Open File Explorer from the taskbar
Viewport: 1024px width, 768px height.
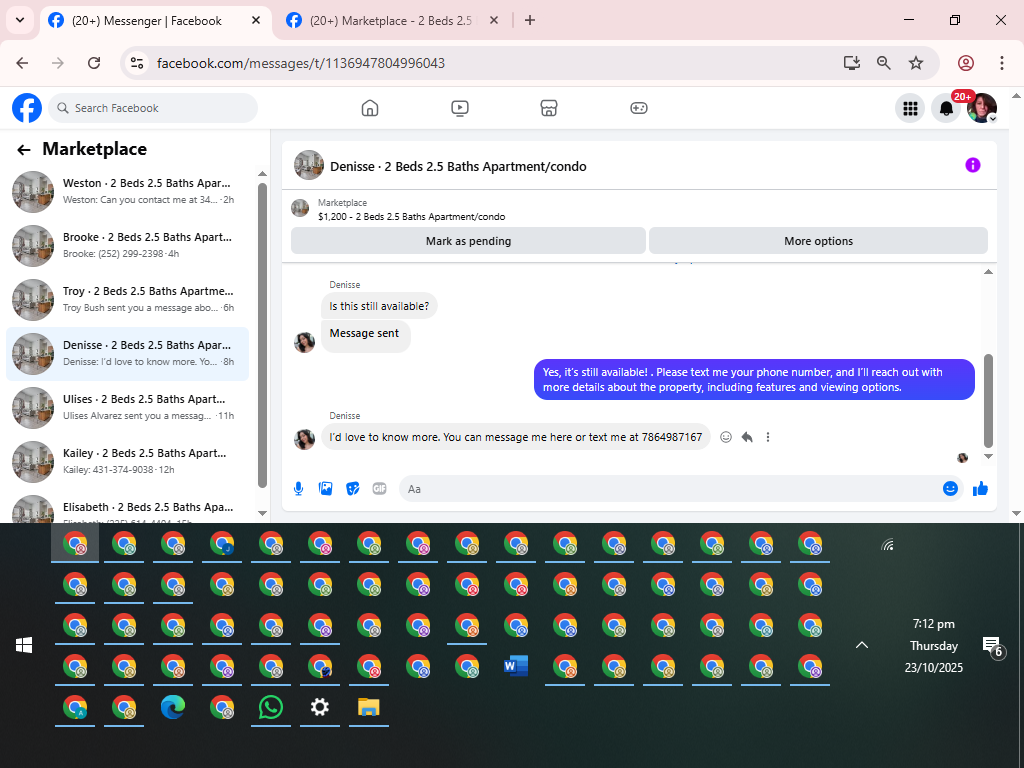coord(368,707)
